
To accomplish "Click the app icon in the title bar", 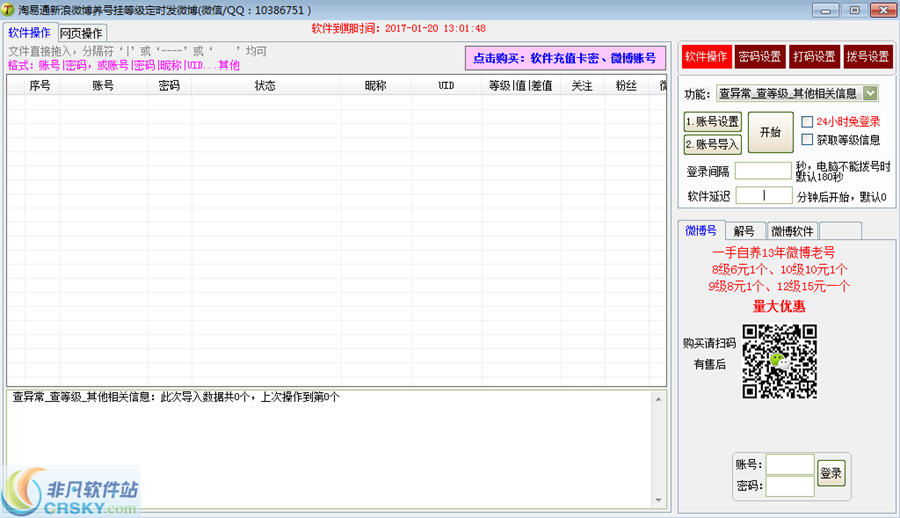I will [8, 10].
